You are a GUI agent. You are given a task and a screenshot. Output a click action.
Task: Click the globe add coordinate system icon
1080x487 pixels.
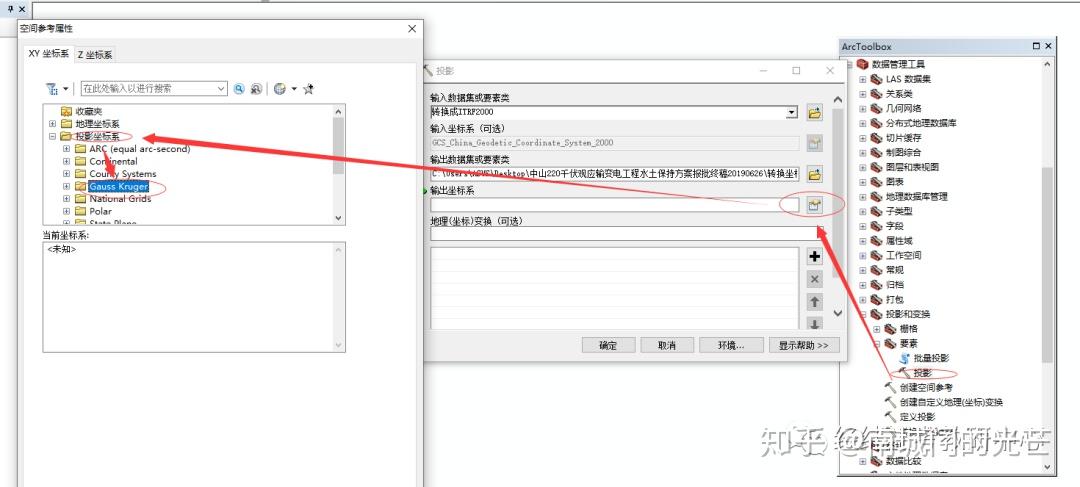[x=279, y=89]
